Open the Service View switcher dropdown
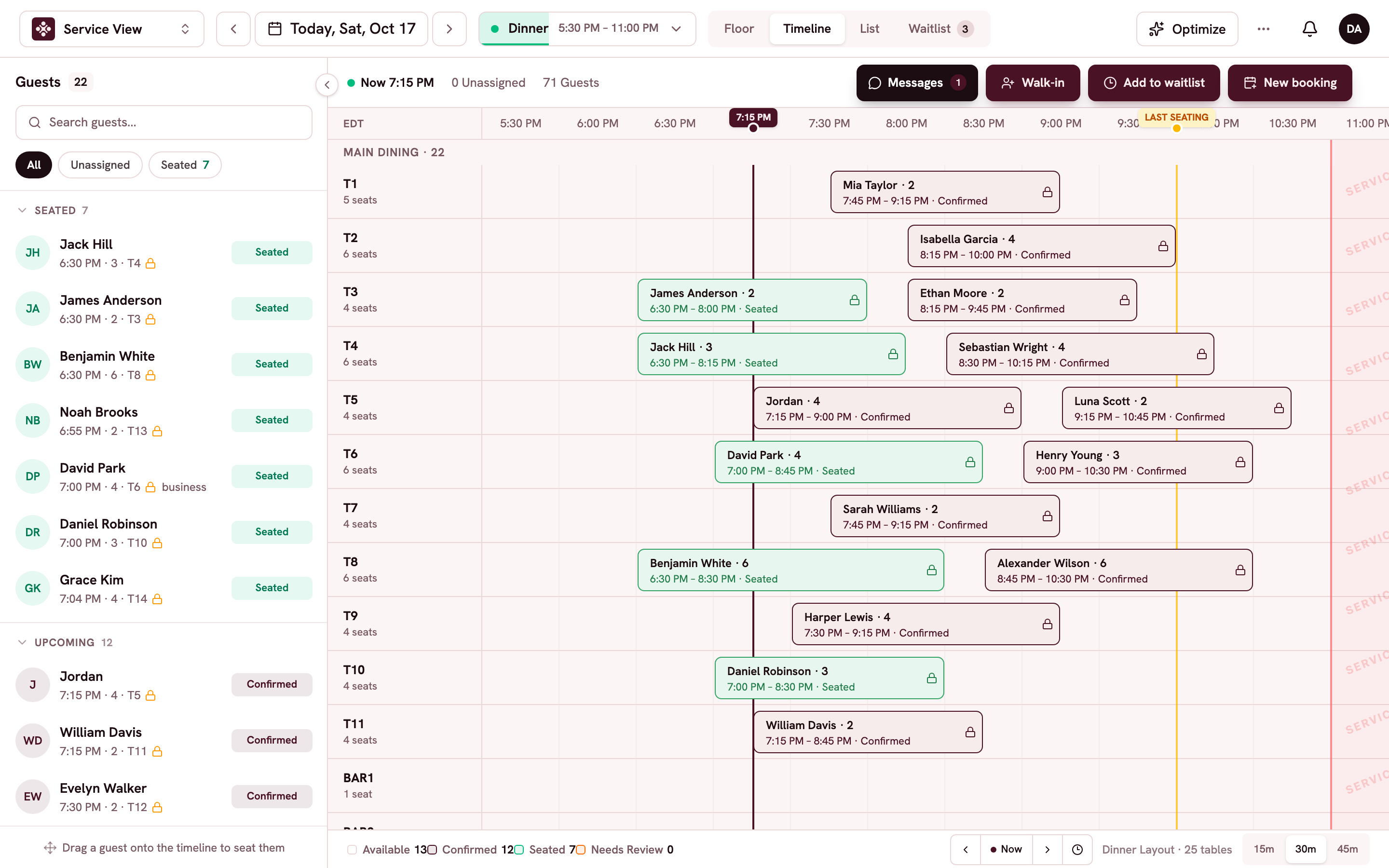The width and height of the screenshot is (1389, 868). coord(112,29)
